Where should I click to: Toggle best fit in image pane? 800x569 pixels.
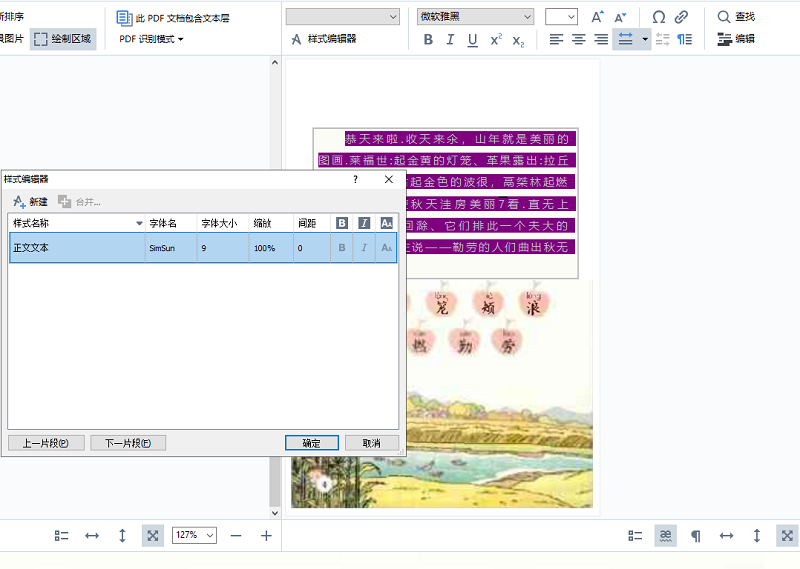153,535
